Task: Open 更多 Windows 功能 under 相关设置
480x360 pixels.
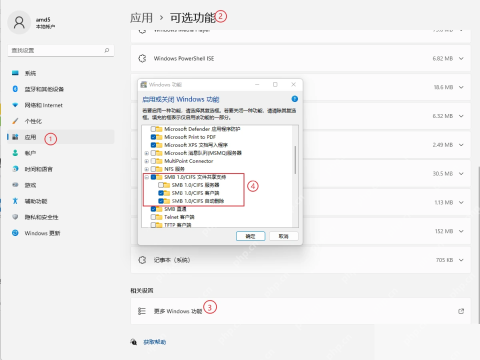Action: (x=301, y=311)
